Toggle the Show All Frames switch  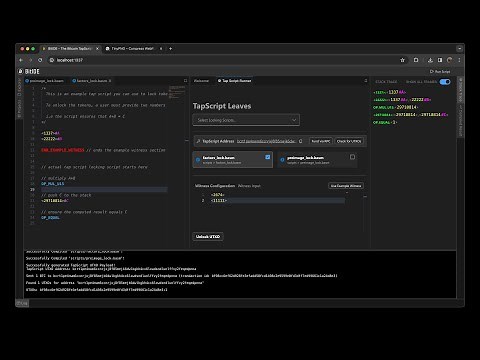pos(445,82)
